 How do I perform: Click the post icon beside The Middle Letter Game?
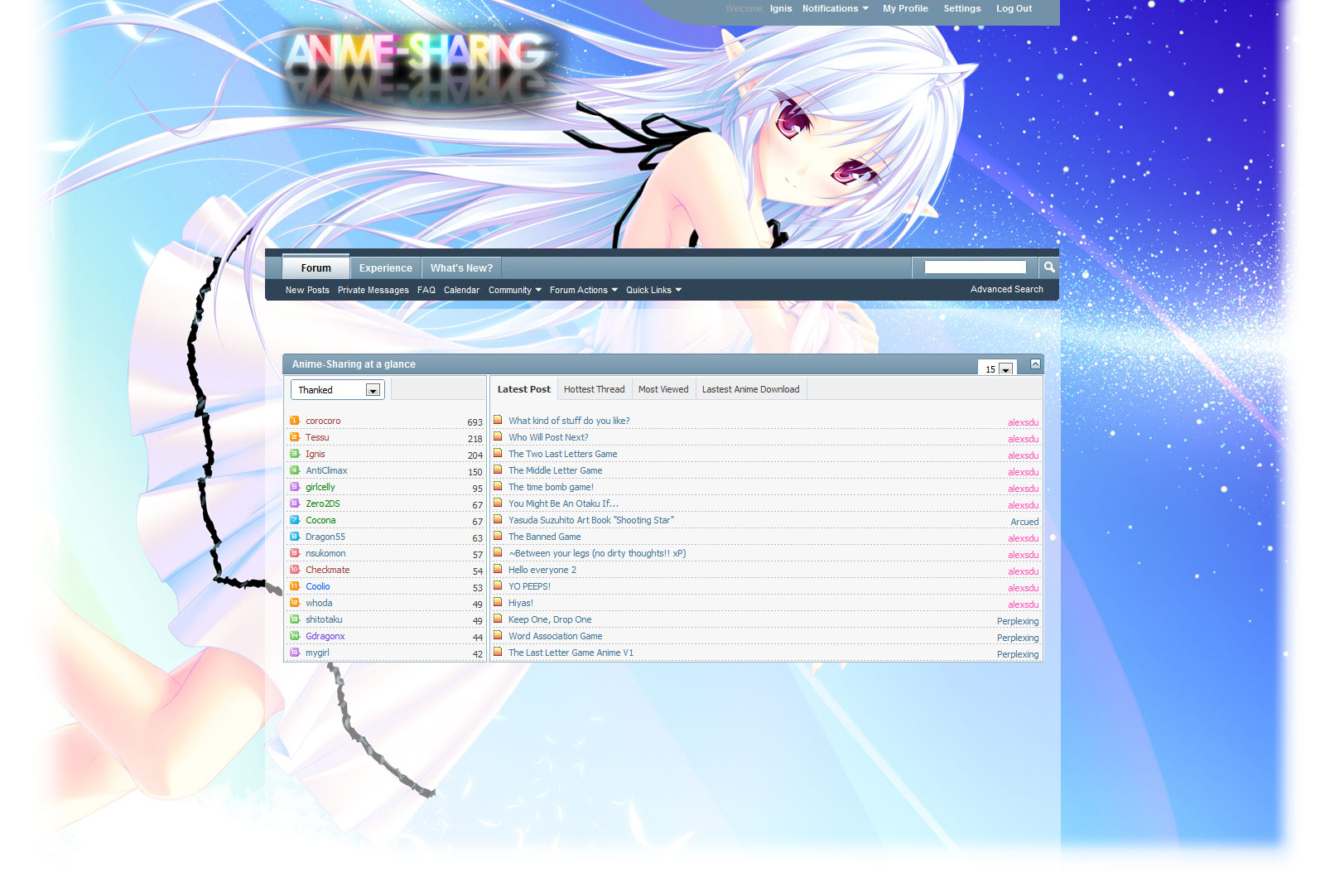(498, 470)
